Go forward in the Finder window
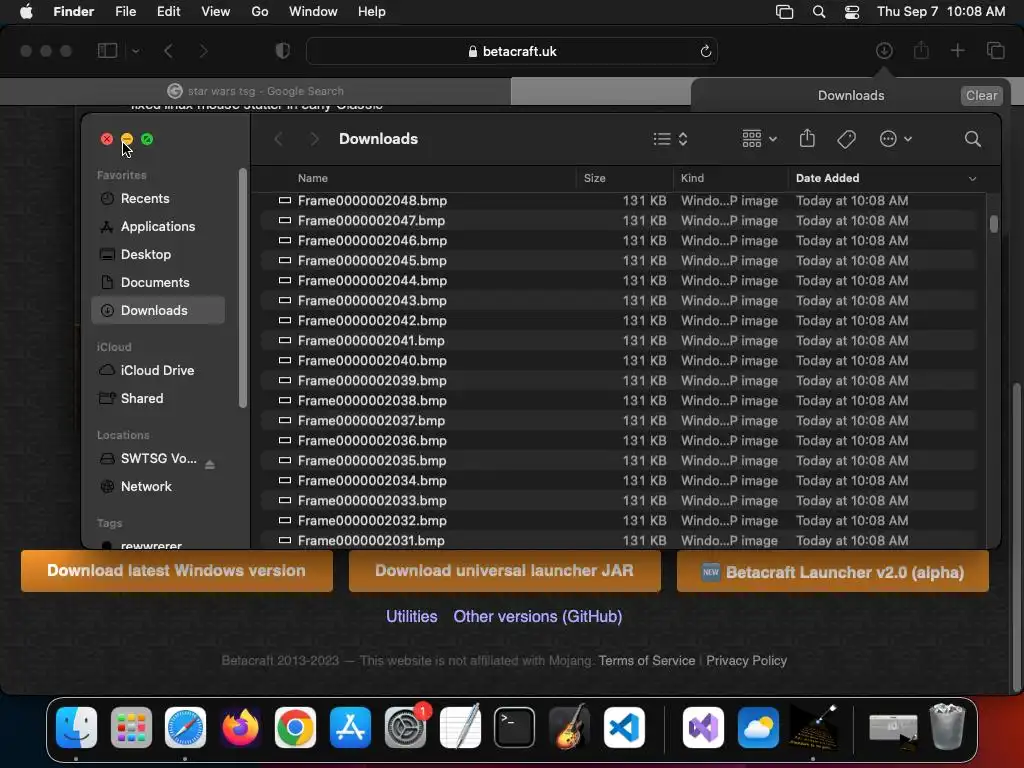Image resolution: width=1024 pixels, height=768 pixels. click(x=314, y=139)
